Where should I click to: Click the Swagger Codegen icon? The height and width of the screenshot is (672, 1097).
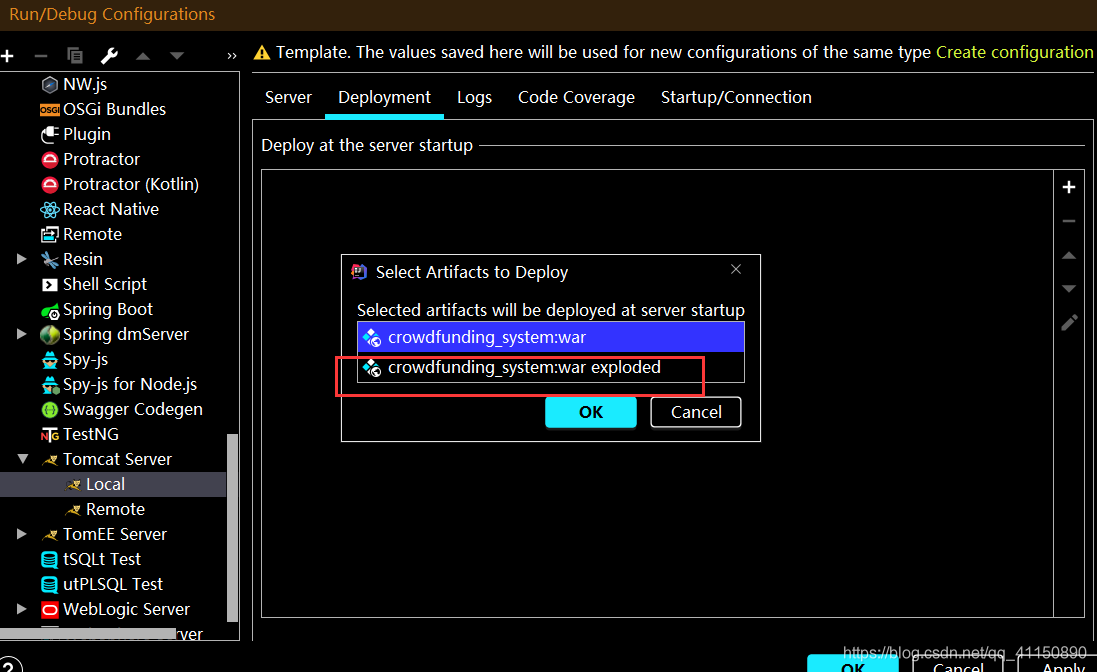click(50, 410)
